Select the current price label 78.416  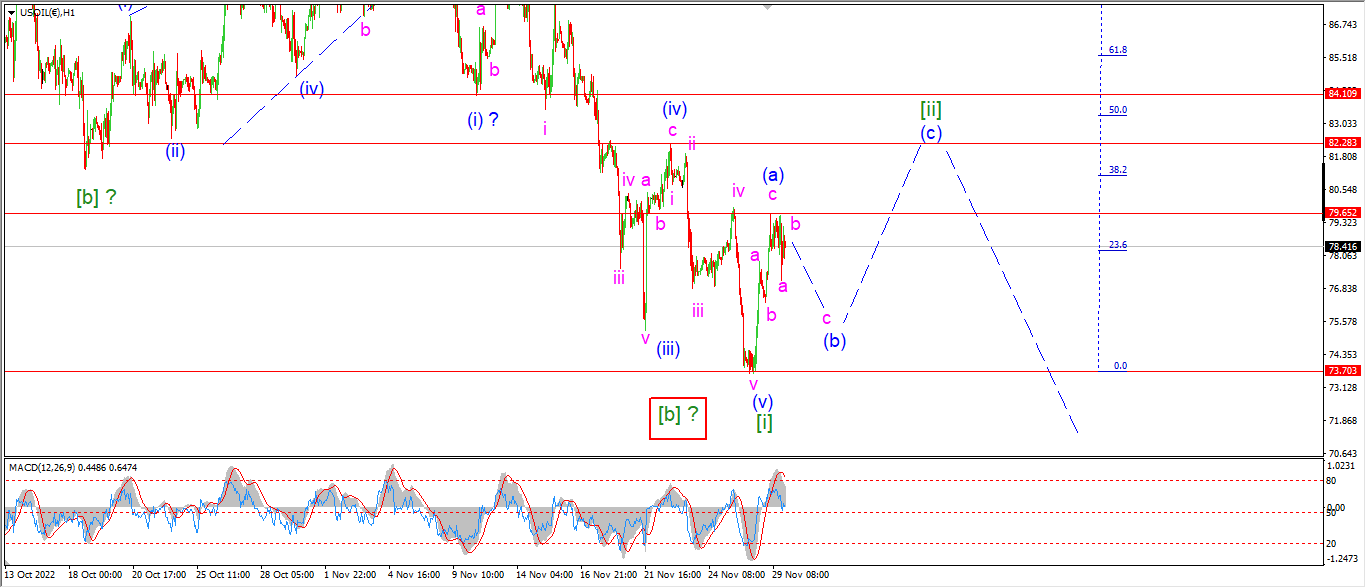1341,246
